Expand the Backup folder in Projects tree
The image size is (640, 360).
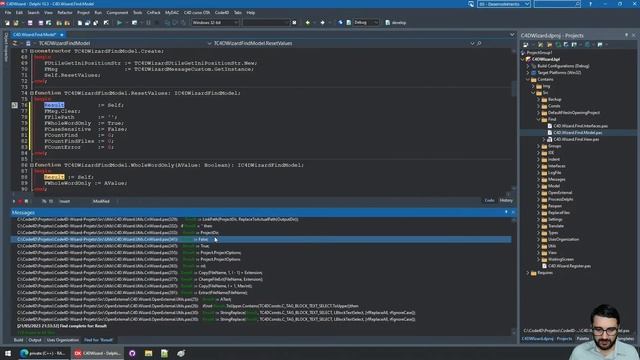point(539,100)
